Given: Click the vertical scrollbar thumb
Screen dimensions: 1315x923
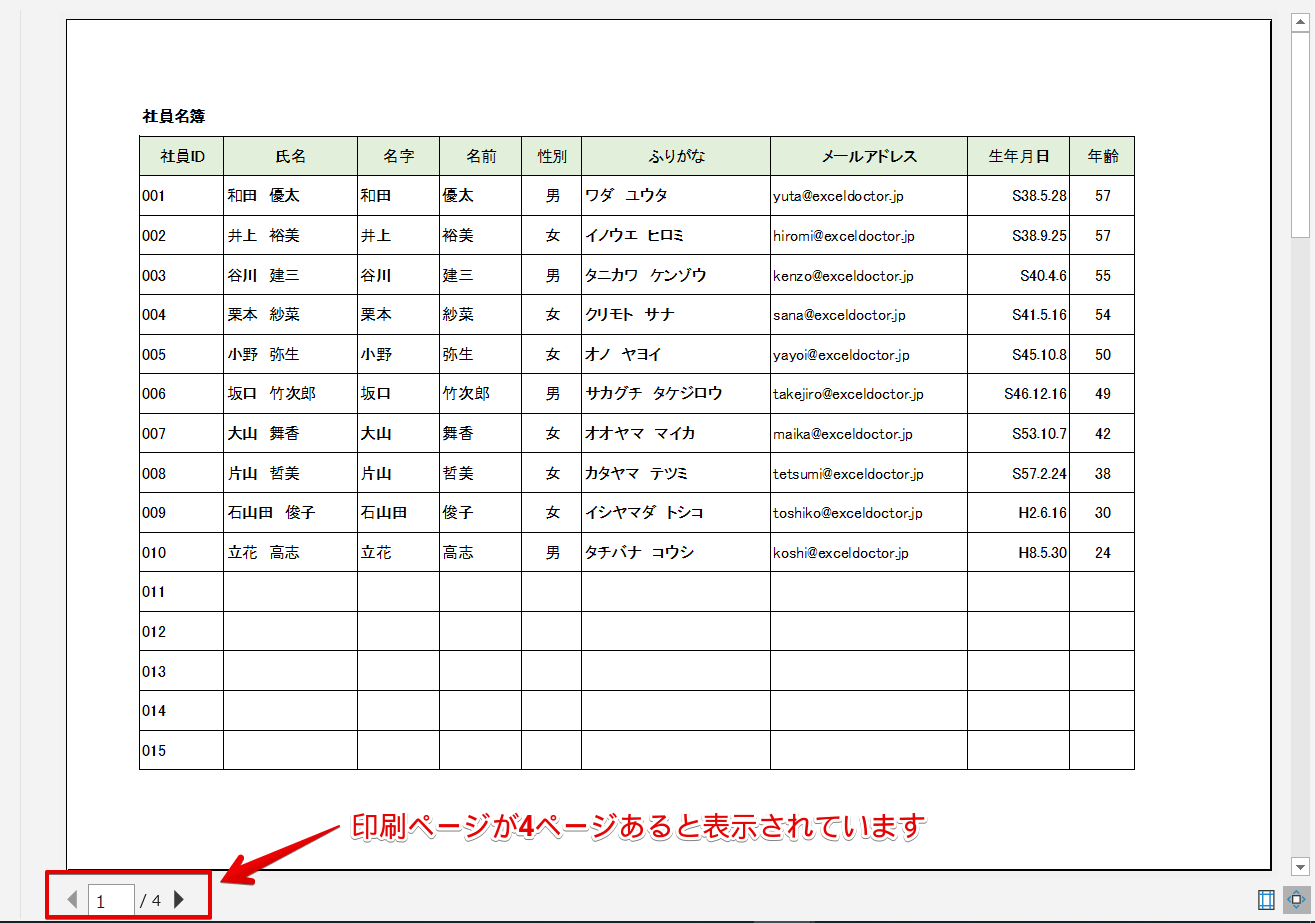Looking at the screenshot, I should pyautogui.click(x=1300, y=135).
